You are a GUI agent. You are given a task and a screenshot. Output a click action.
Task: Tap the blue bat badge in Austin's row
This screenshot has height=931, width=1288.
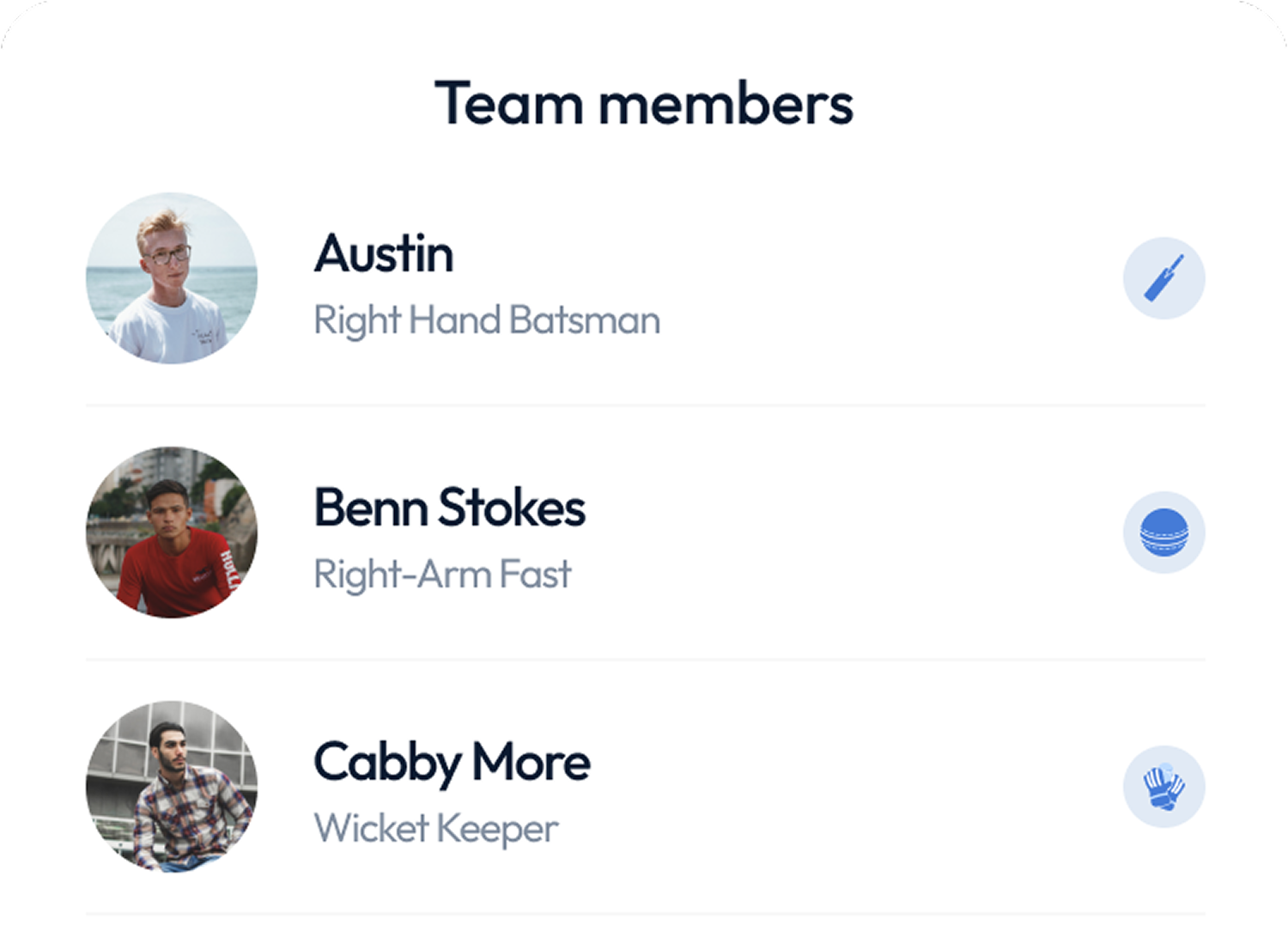(1163, 278)
